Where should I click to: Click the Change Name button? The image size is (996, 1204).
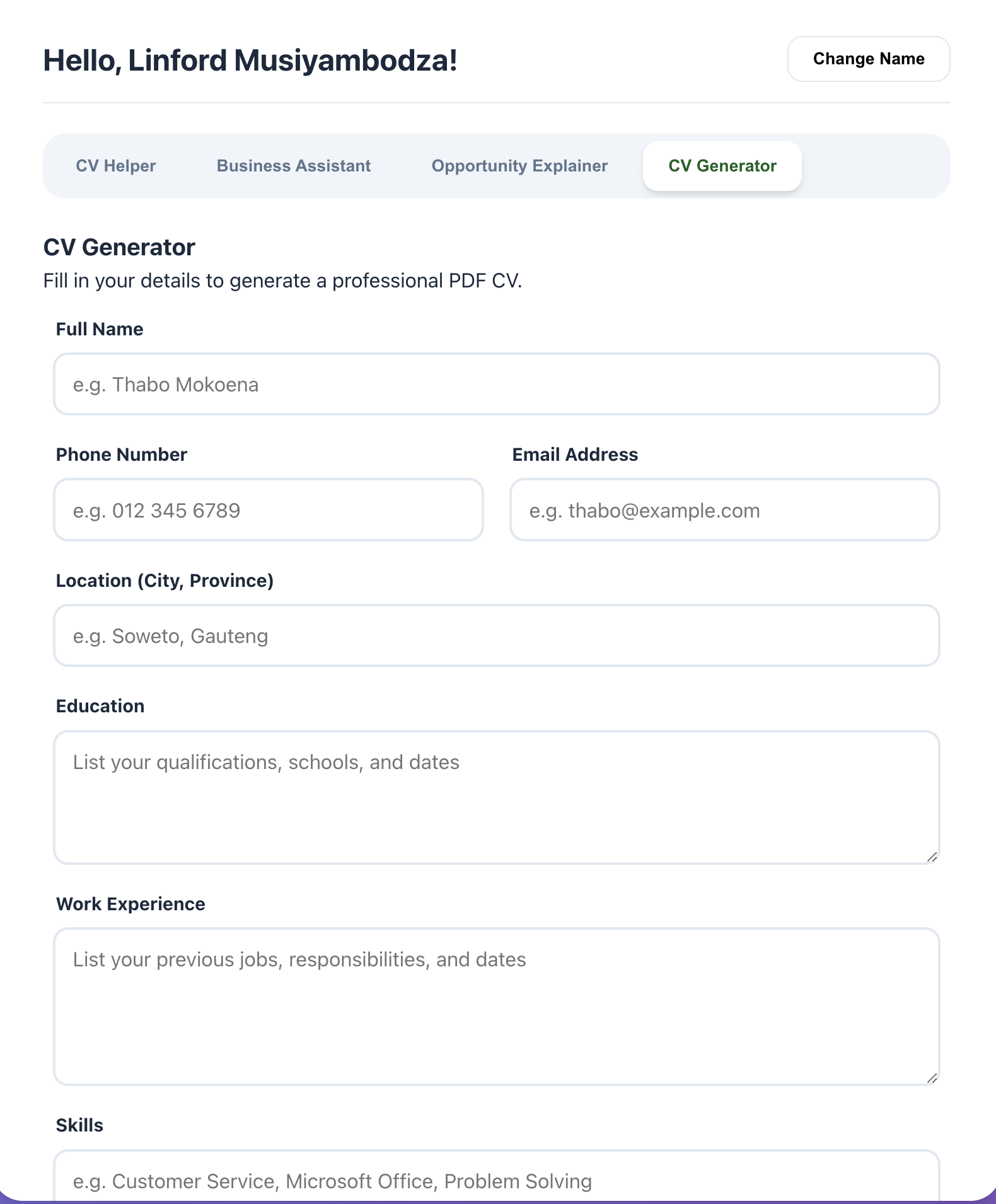click(x=869, y=59)
